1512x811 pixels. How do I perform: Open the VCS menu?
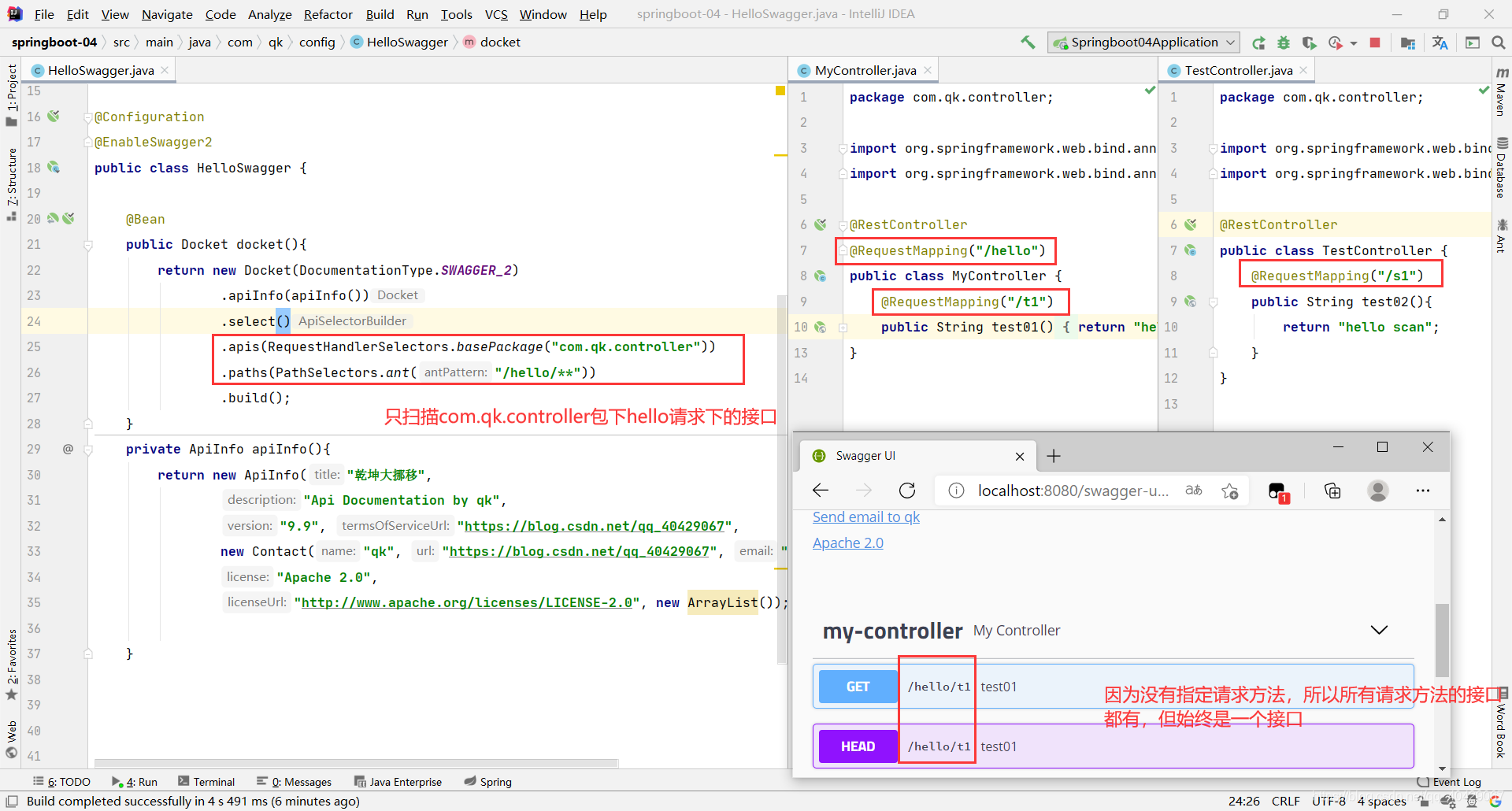coord(496,14)
